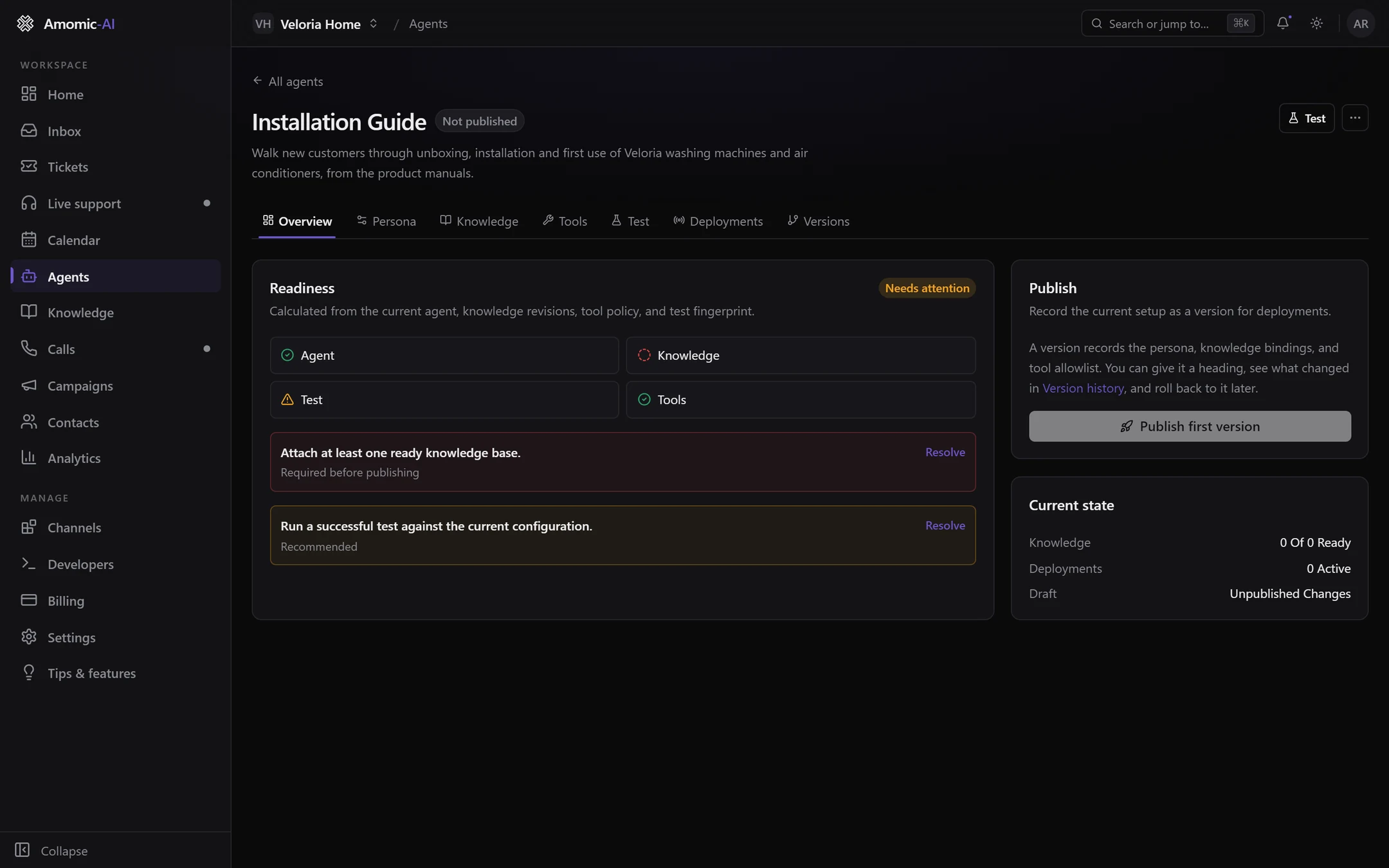Resolve the successful test recommendation
This screenshot has width=1389, height=868.
coord(945,525)
